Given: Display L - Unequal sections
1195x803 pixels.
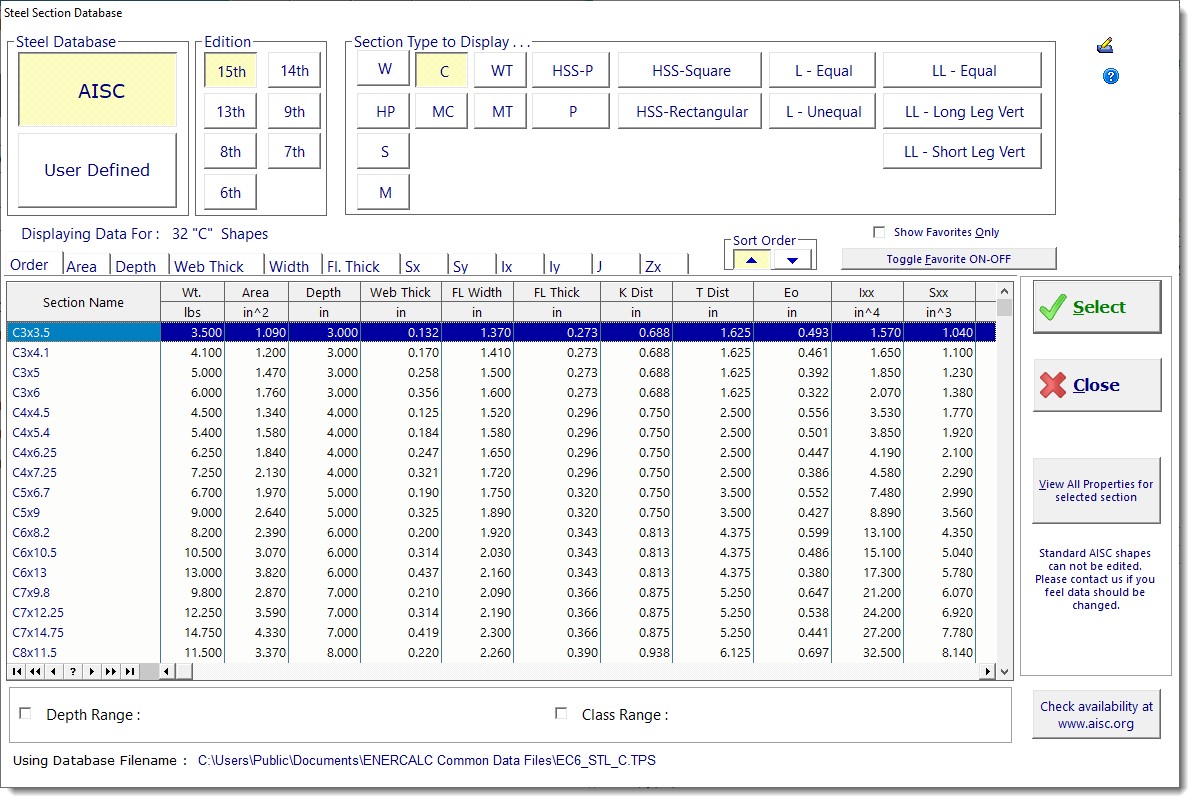Looking at the screenshot, I should (823, 111).
